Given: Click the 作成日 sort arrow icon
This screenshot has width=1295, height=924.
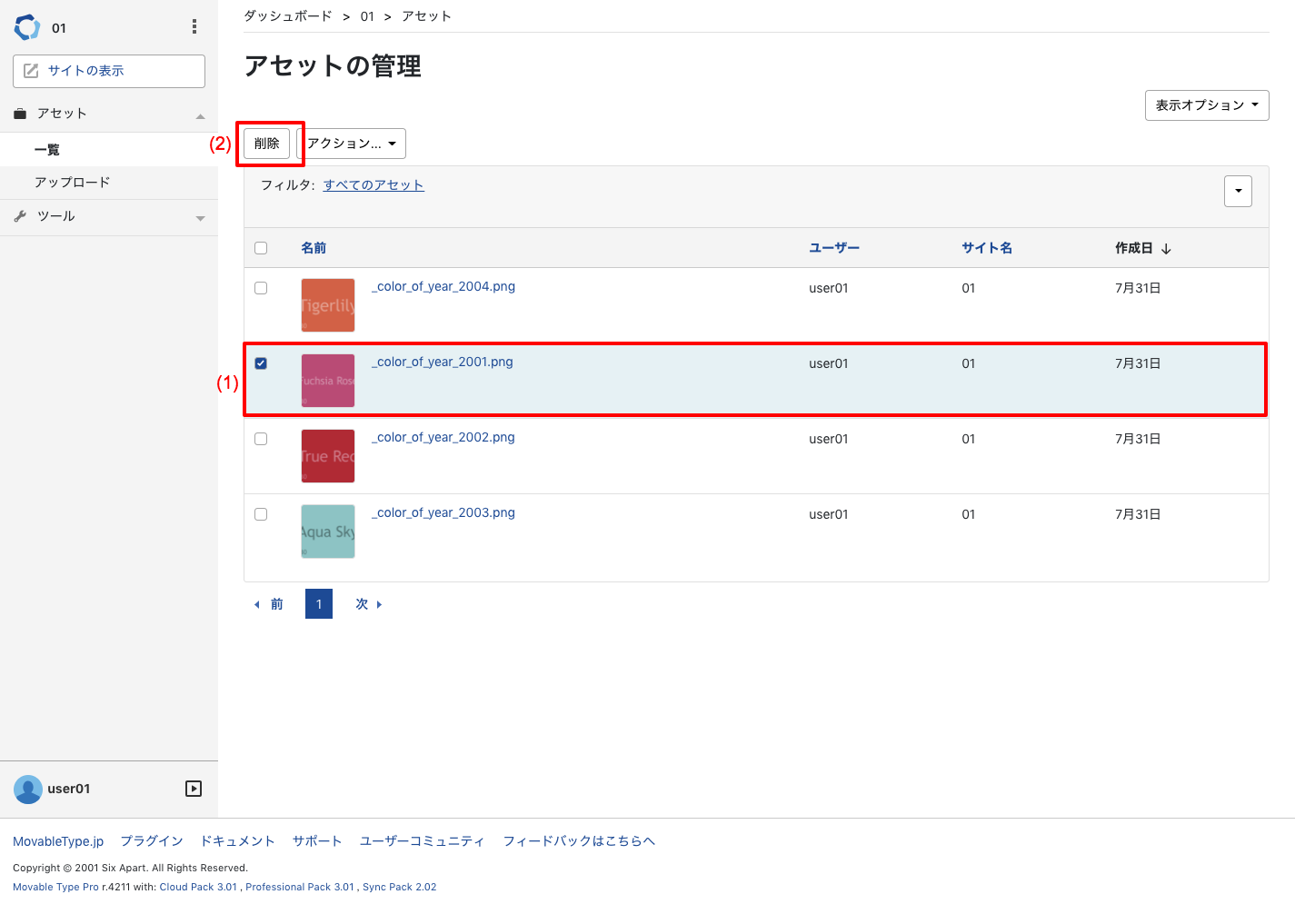Looking at the screenshot, I should coord(1166,249).
